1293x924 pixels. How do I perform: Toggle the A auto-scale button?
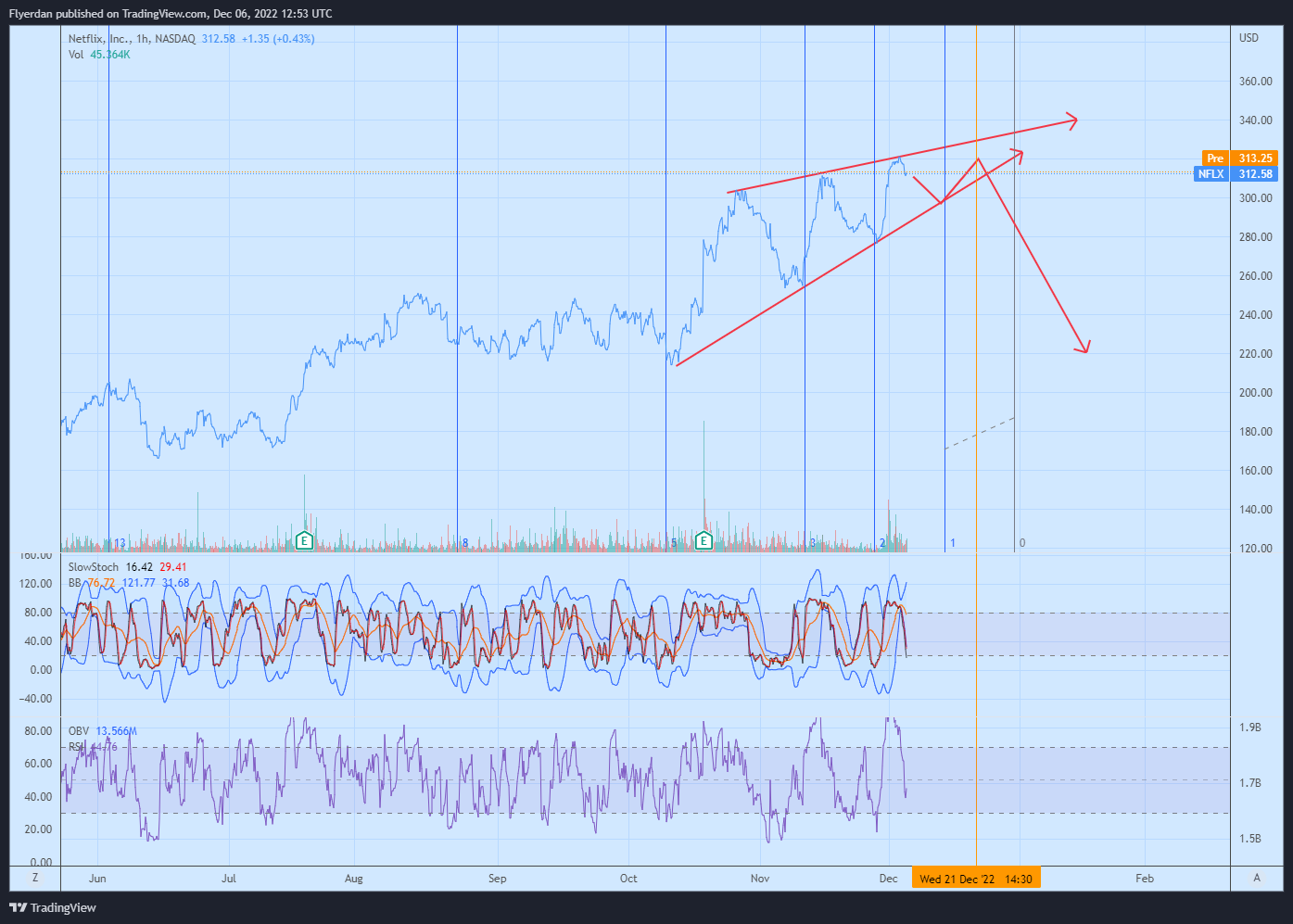click(x=1257, y=878)
